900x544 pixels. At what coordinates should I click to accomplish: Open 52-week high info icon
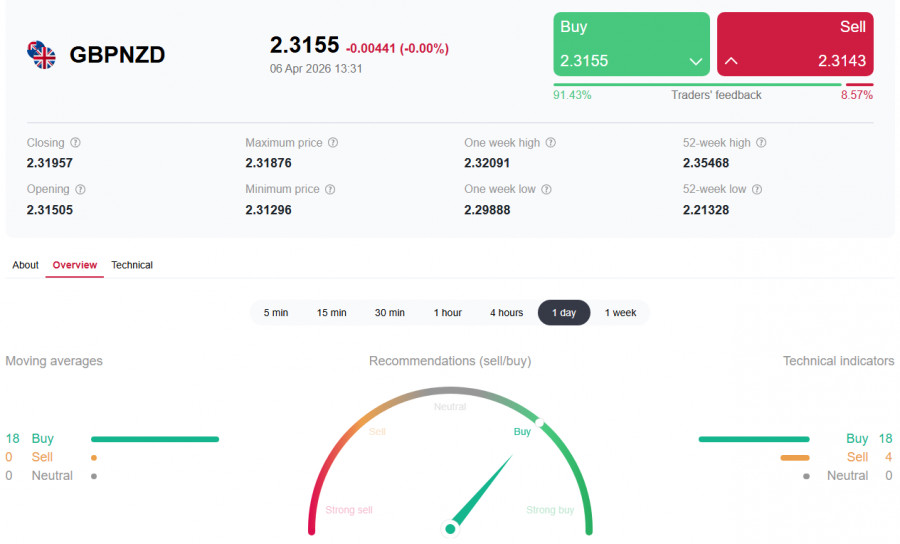click(761, 142)
